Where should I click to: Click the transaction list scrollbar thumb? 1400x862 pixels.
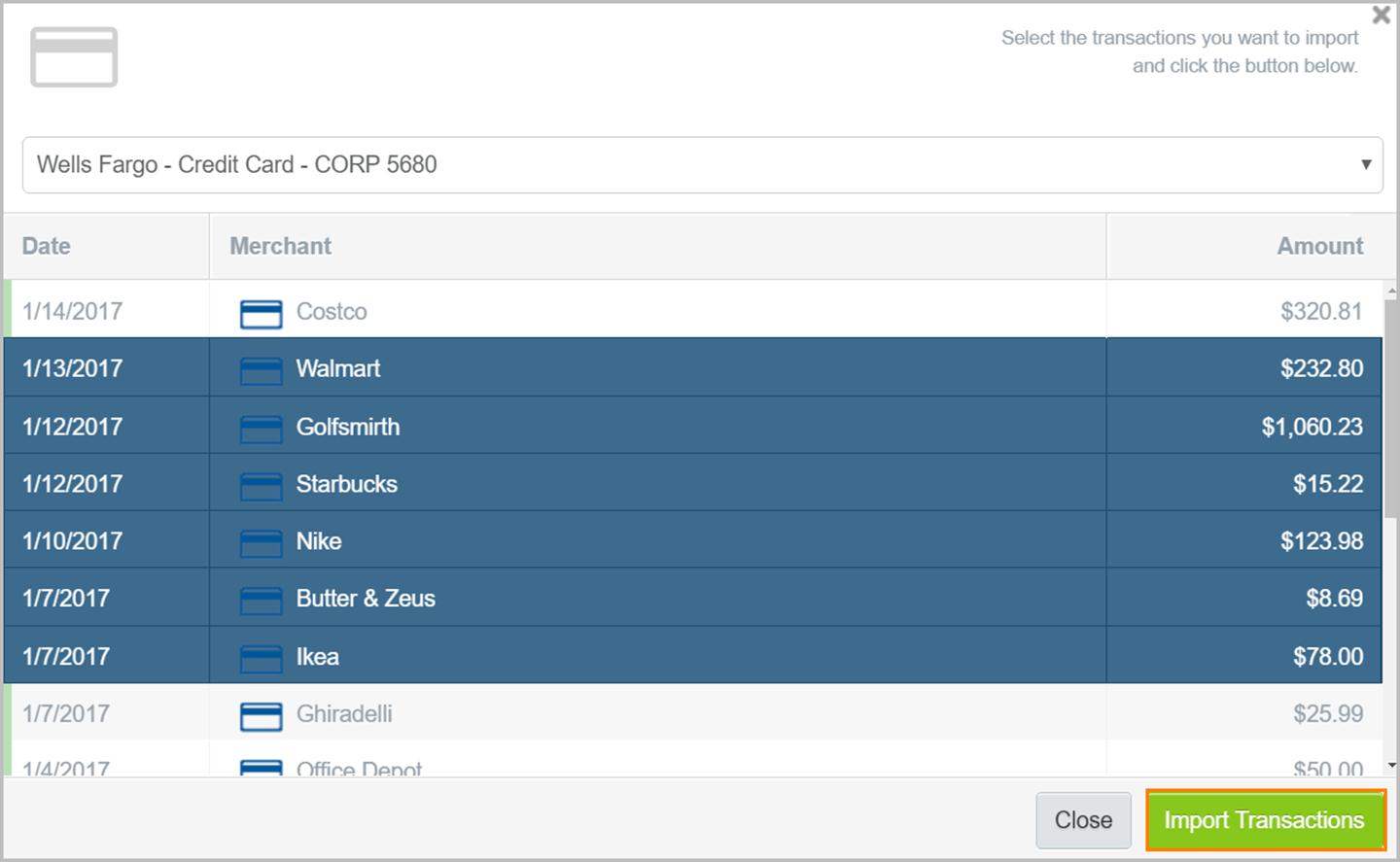[x=1391, y=407]
